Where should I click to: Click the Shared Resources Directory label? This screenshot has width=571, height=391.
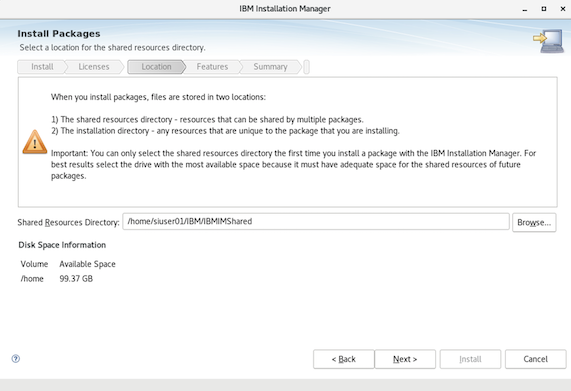click(x=68, y=222)
